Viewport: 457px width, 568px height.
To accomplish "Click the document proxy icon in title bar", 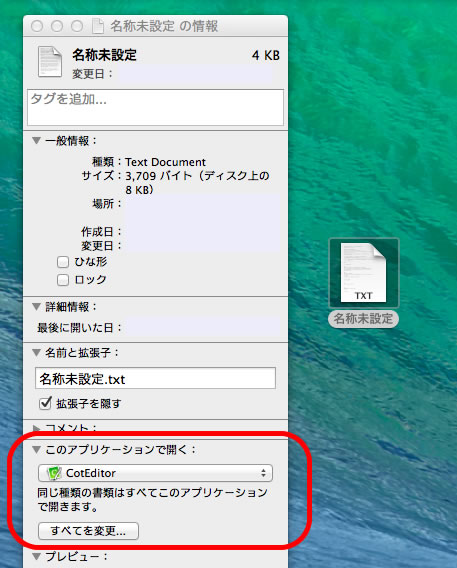I will 98,26.
